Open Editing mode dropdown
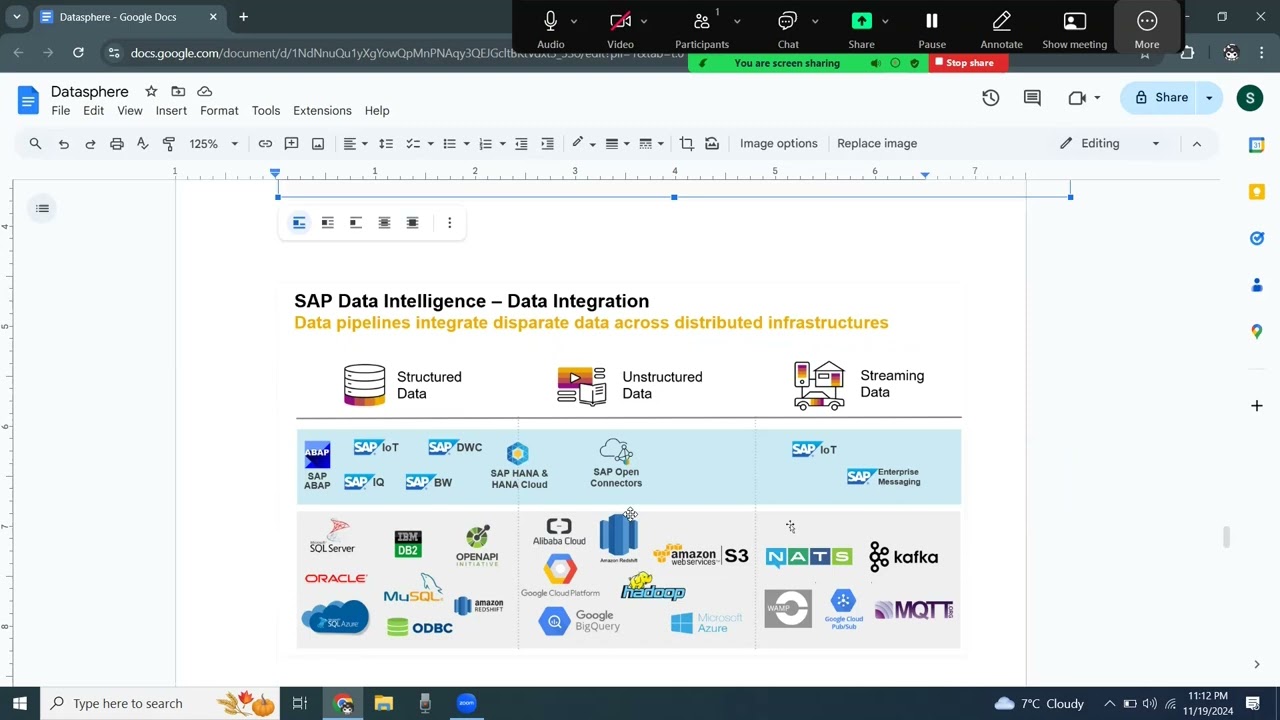 click(1110, 144)
